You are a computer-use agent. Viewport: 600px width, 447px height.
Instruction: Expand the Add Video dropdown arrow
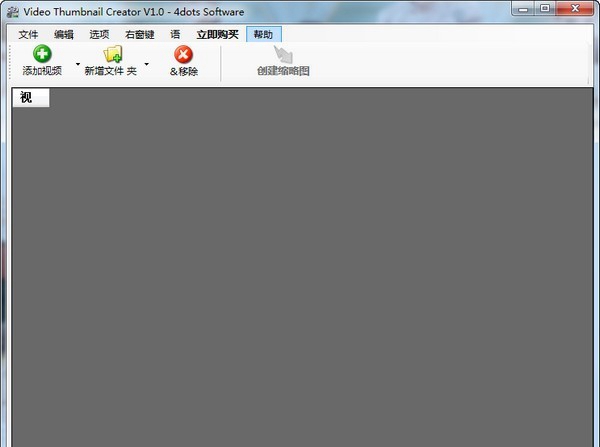pos(78,64)
